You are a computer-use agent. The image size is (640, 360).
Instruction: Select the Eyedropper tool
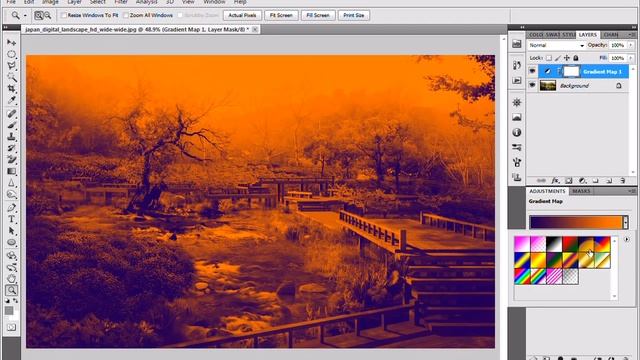[x=11, y=100]
